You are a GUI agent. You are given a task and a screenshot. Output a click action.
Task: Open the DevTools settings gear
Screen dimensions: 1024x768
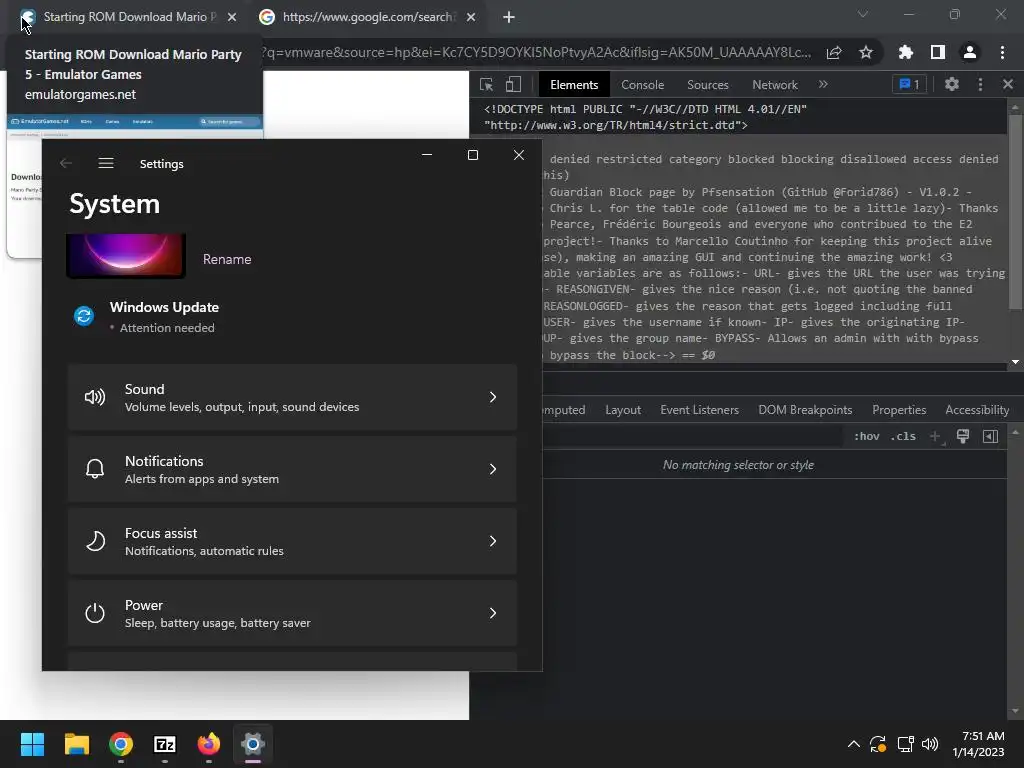[x=952, y=84]
